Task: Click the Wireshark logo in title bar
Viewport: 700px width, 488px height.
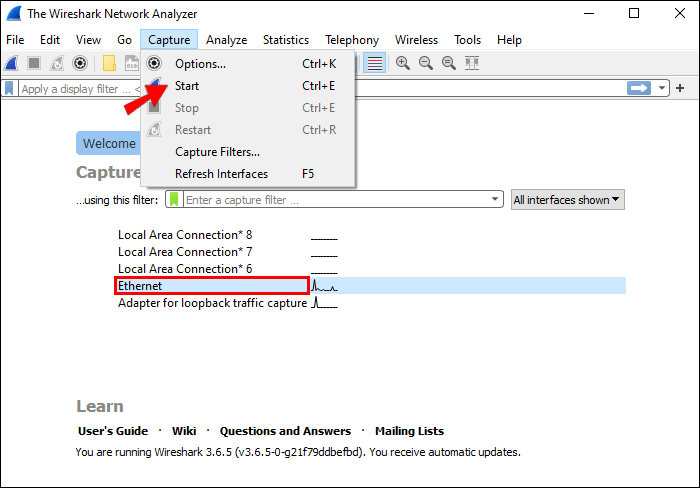Action: pyautogui.click(x=14, y=13)
